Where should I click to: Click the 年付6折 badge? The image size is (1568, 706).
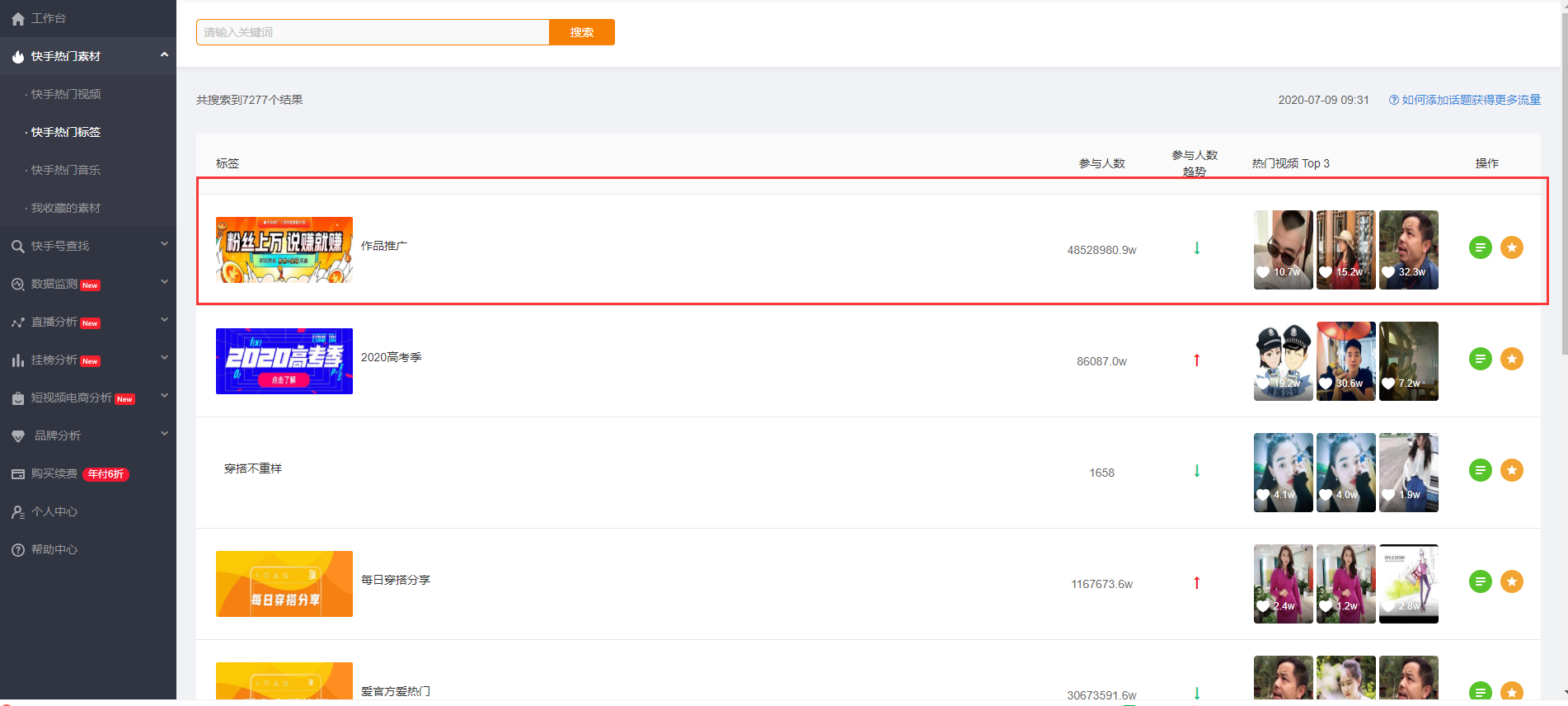(x=106, y=474)
